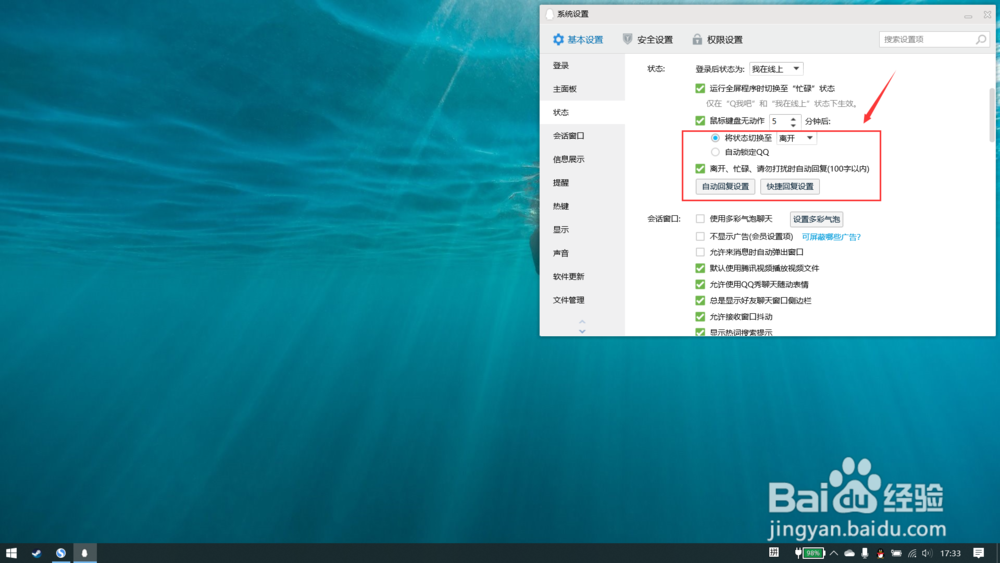This screenshot has width=1000, height=563.
Task: Click the microphone tray icon
Action: pos(865,553)
